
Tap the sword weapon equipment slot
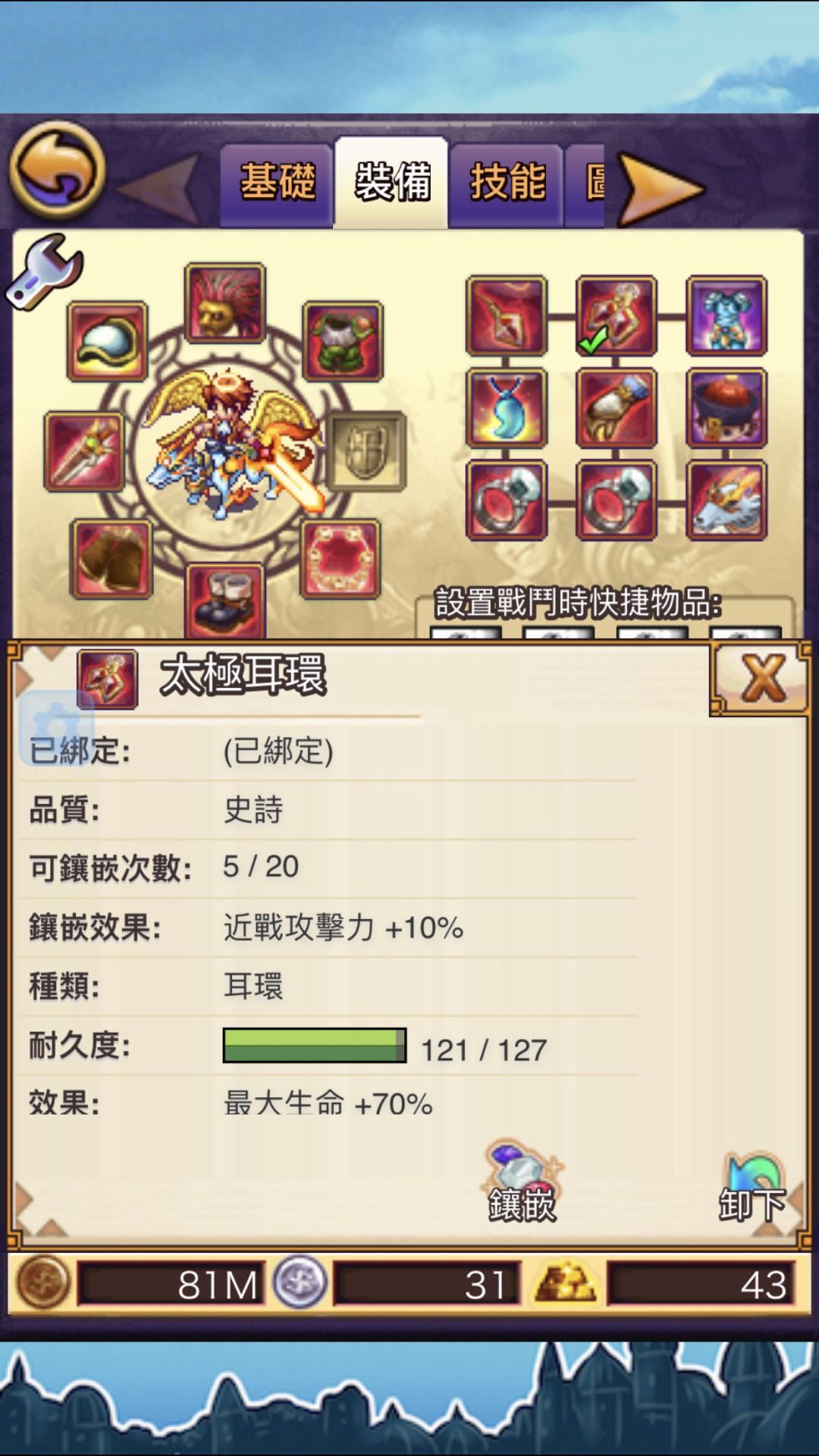(x=84, y=452)
